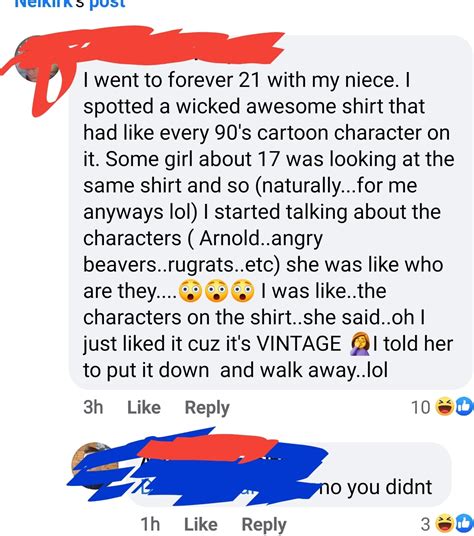Open the replying commenter's profile picture
This screenshot has height=536, width=474.
pos(94,465)
